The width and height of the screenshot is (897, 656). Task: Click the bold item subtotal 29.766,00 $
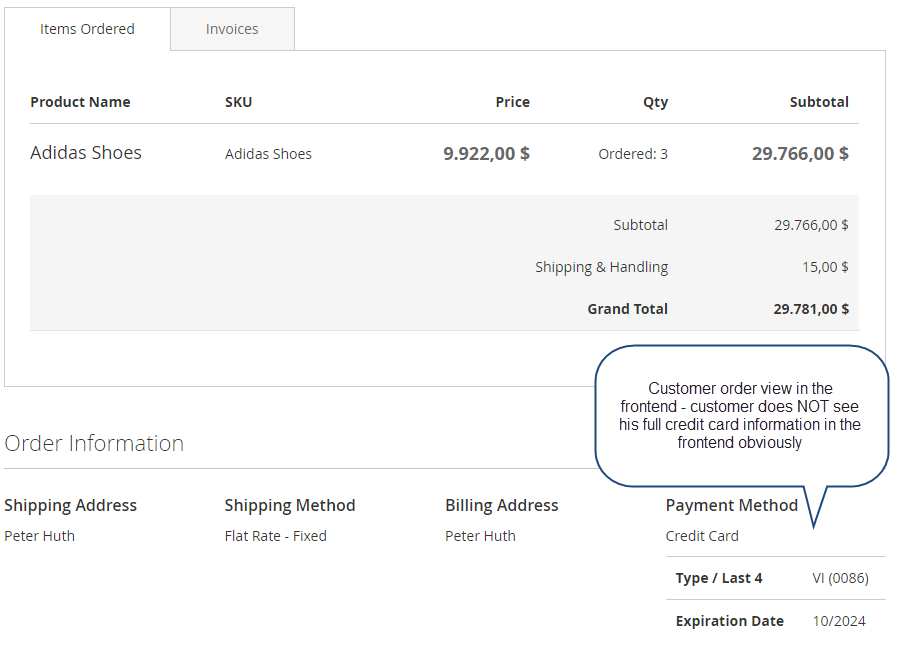pyautogui.click(x=800, y=153)
